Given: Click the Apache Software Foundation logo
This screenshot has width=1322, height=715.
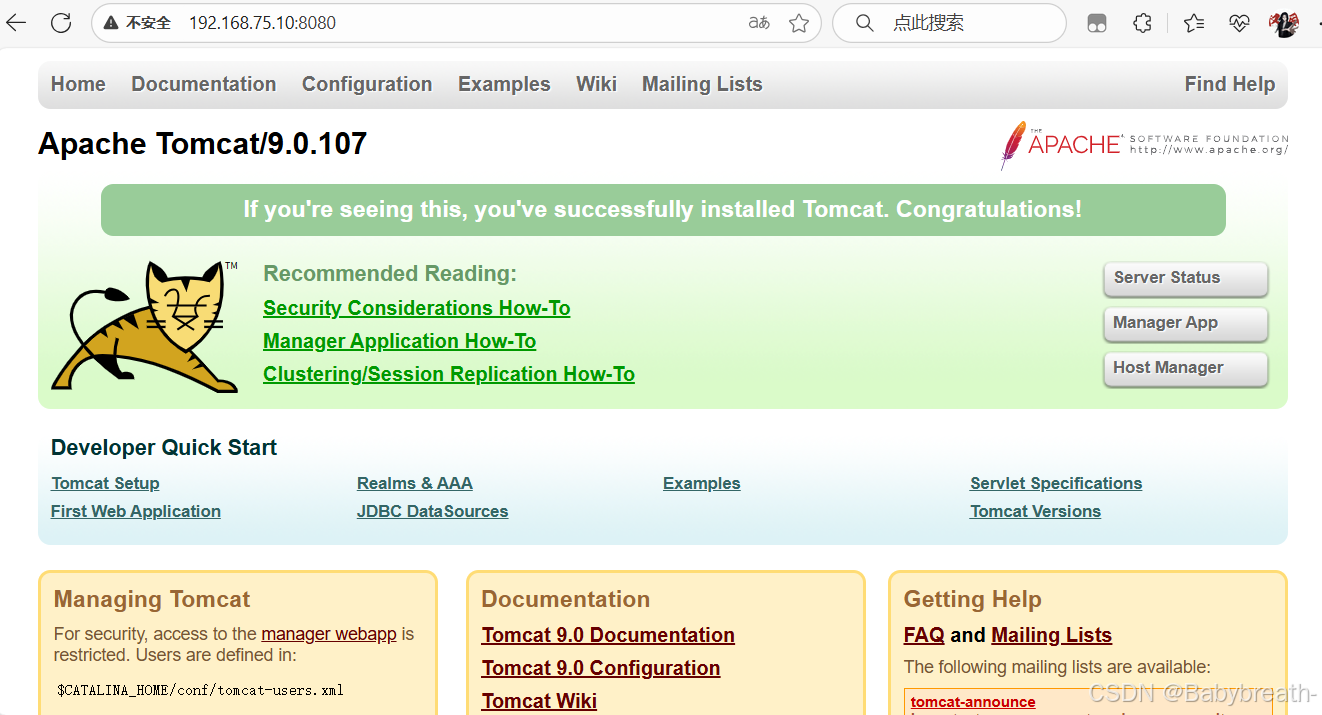Looking at the screenshot, I should [x=1144, y=145].
